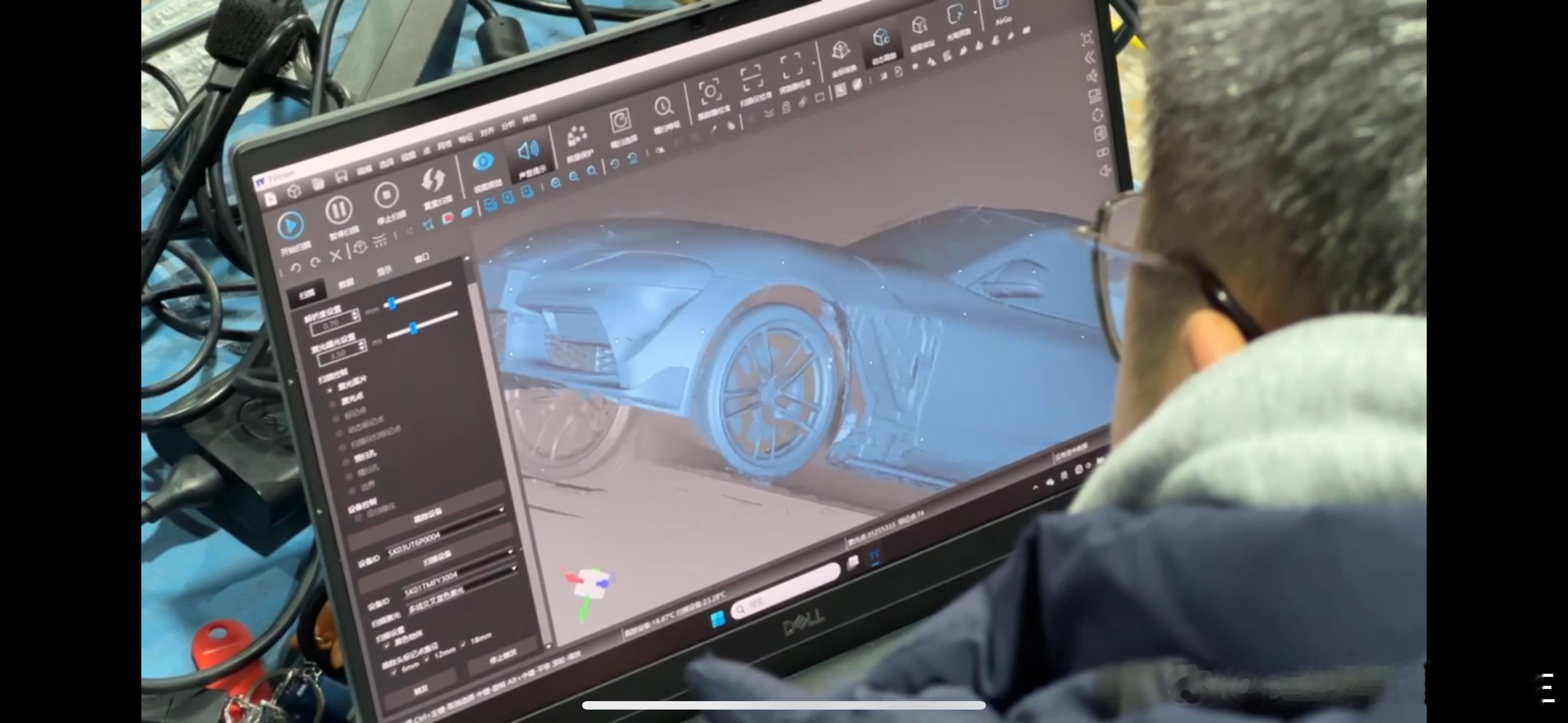Open the 分析 menu in the menu bar
This screenshot has height=723, width=1568.
pyautogui.click(x=508, y=126)
